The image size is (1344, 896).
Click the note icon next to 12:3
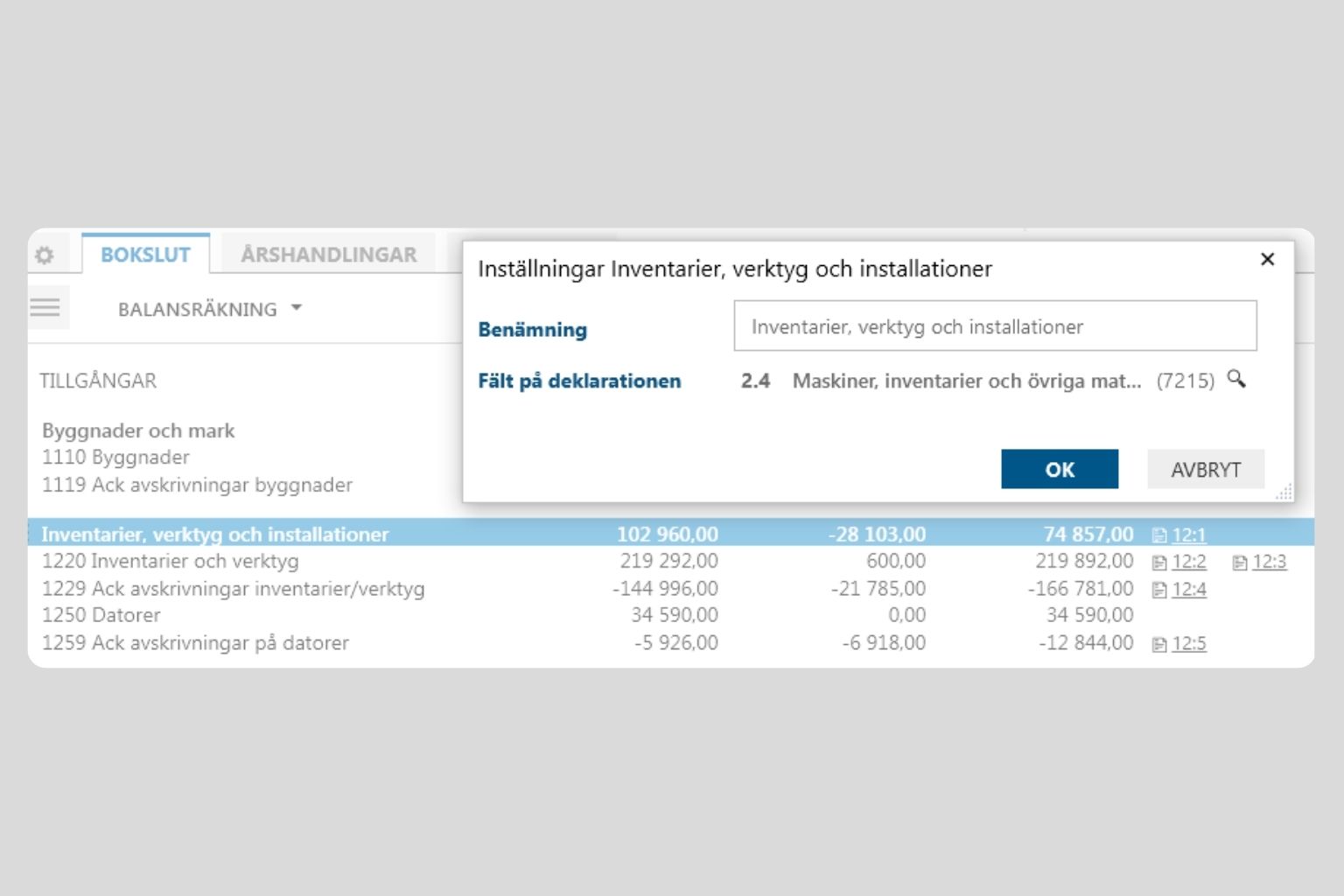click(x=1239, y=563)
